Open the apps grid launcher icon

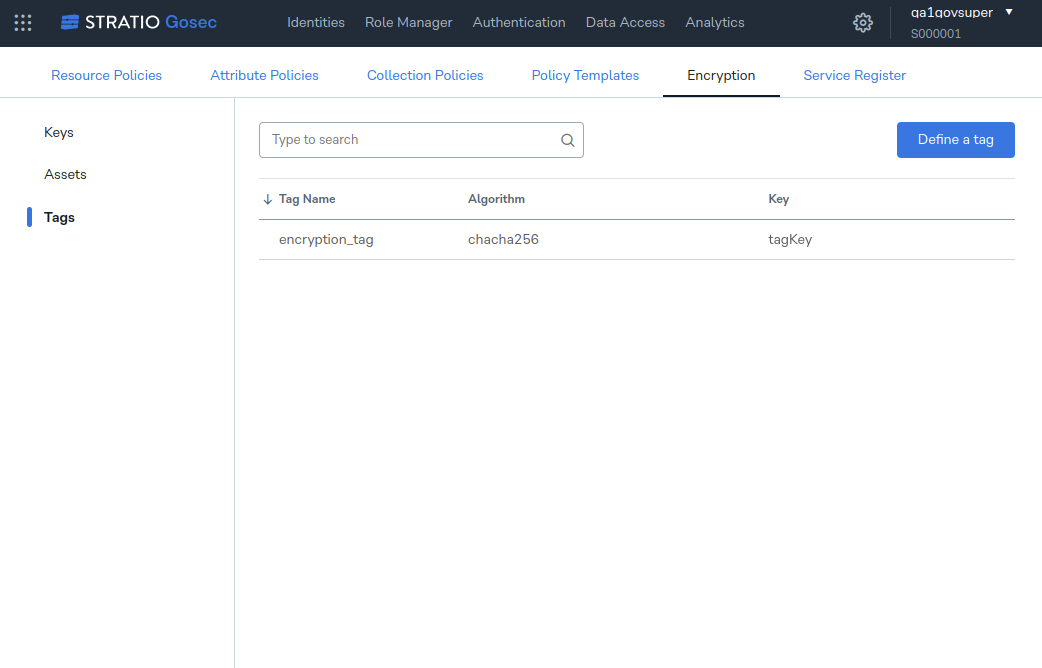click(x=23, y=22)
